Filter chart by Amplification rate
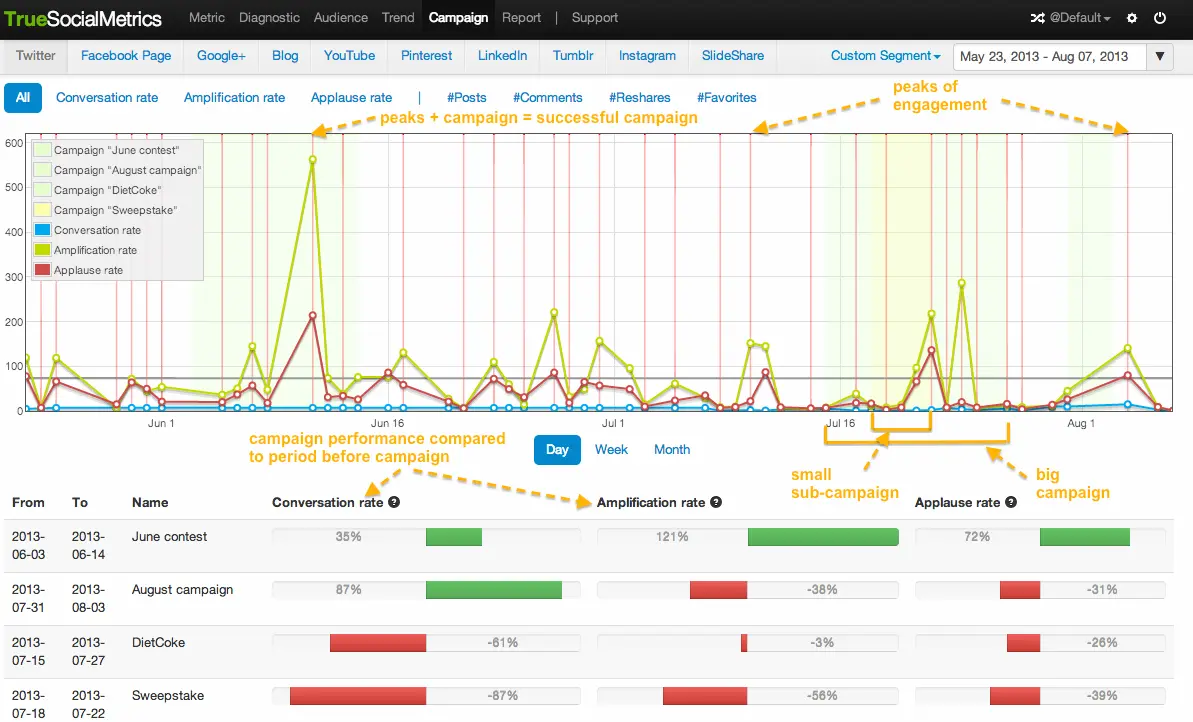The width and height of the screenshot is (1193, 722). click(x=234, y=98)
